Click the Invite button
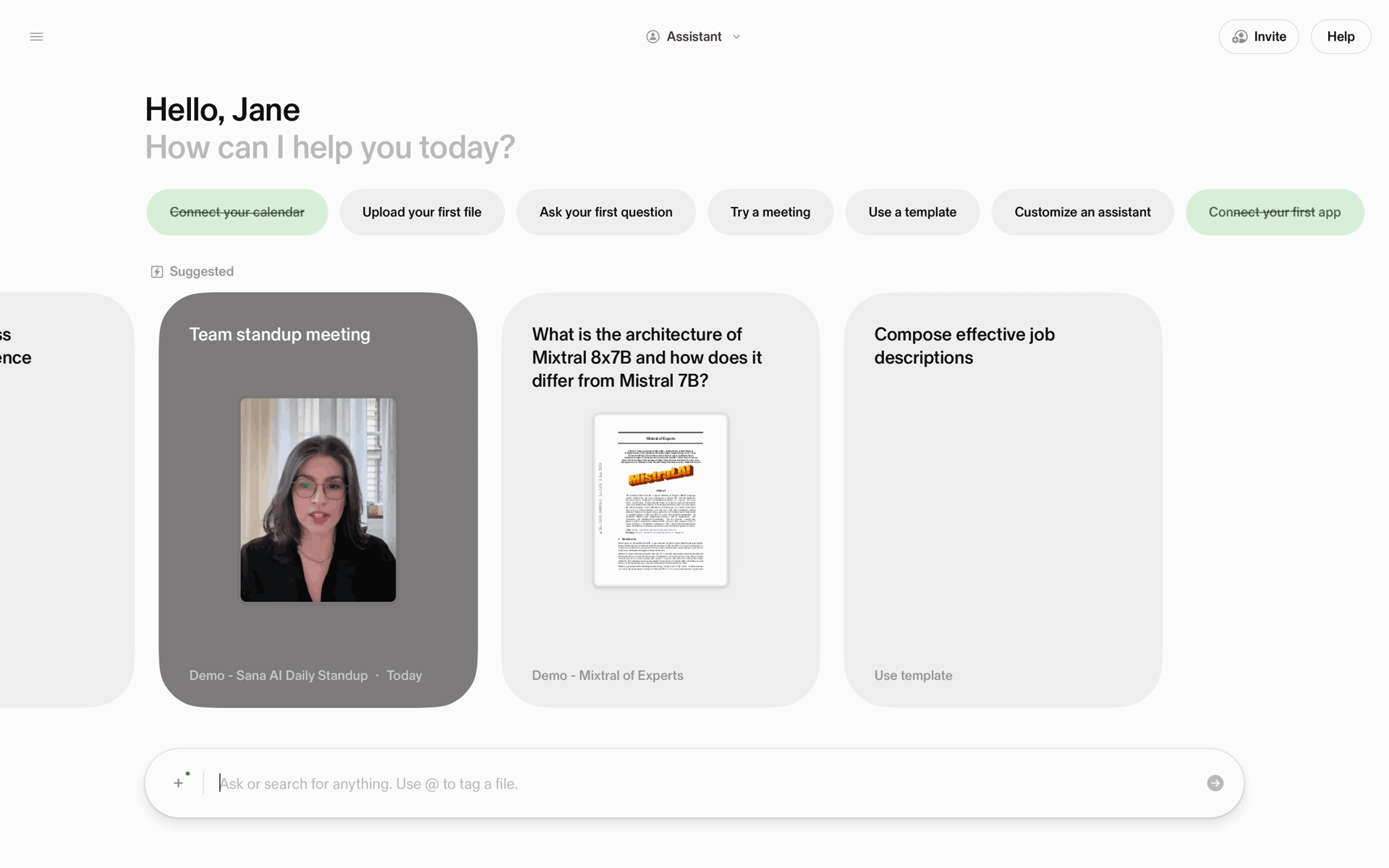The height and width of the screenshot is (868, 1389). [1259, 37]
